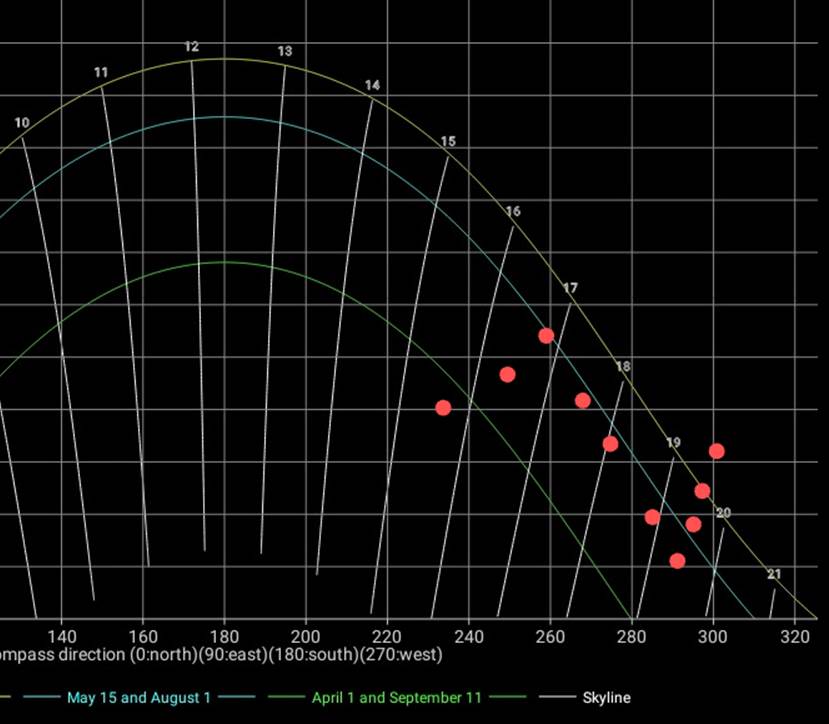Select the 240 compass axis label
The width and height of the screenshot is (829, 724).
(468, 636)
